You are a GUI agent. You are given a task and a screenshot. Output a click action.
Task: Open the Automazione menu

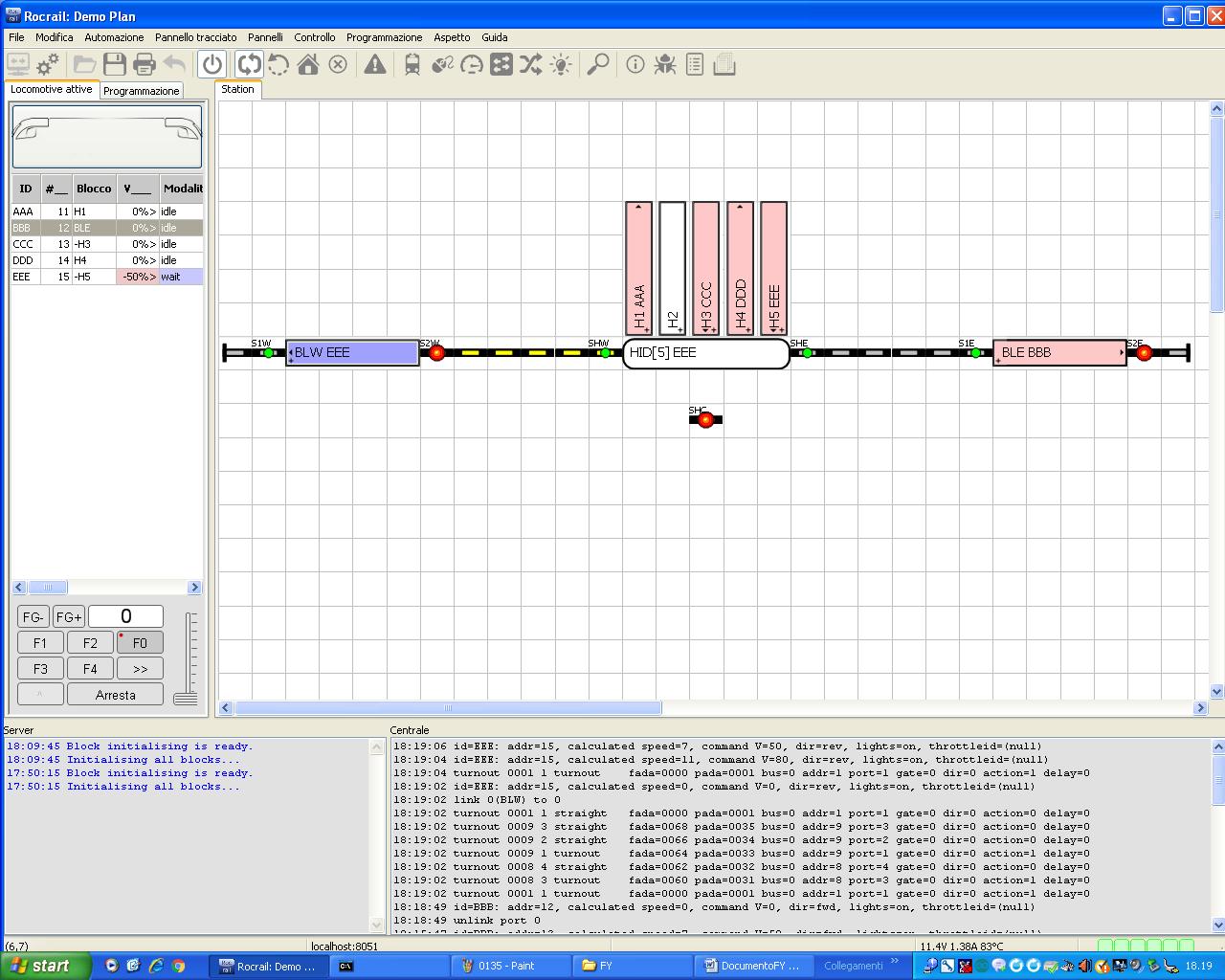[114, 37]
